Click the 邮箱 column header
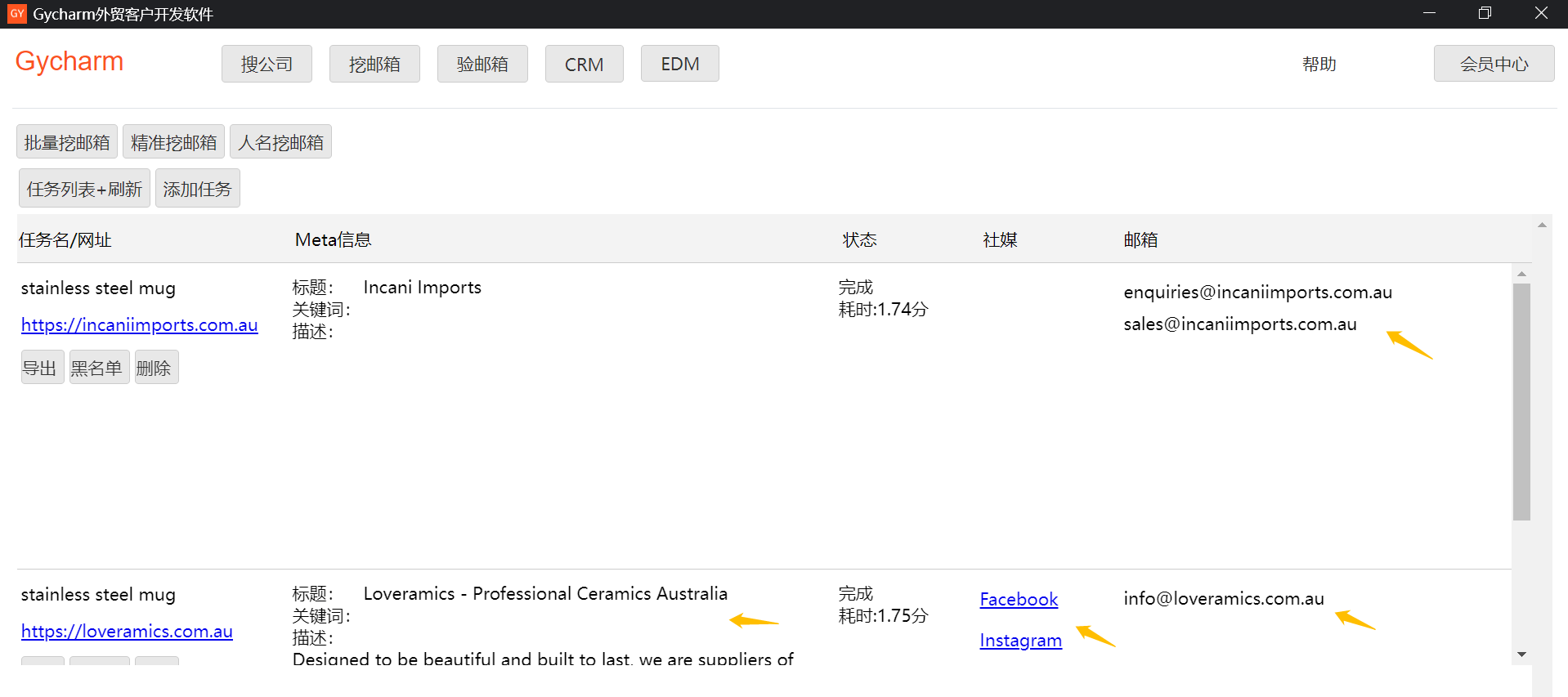Viewport: 1568px width, 697px height. click(1140, 239)
